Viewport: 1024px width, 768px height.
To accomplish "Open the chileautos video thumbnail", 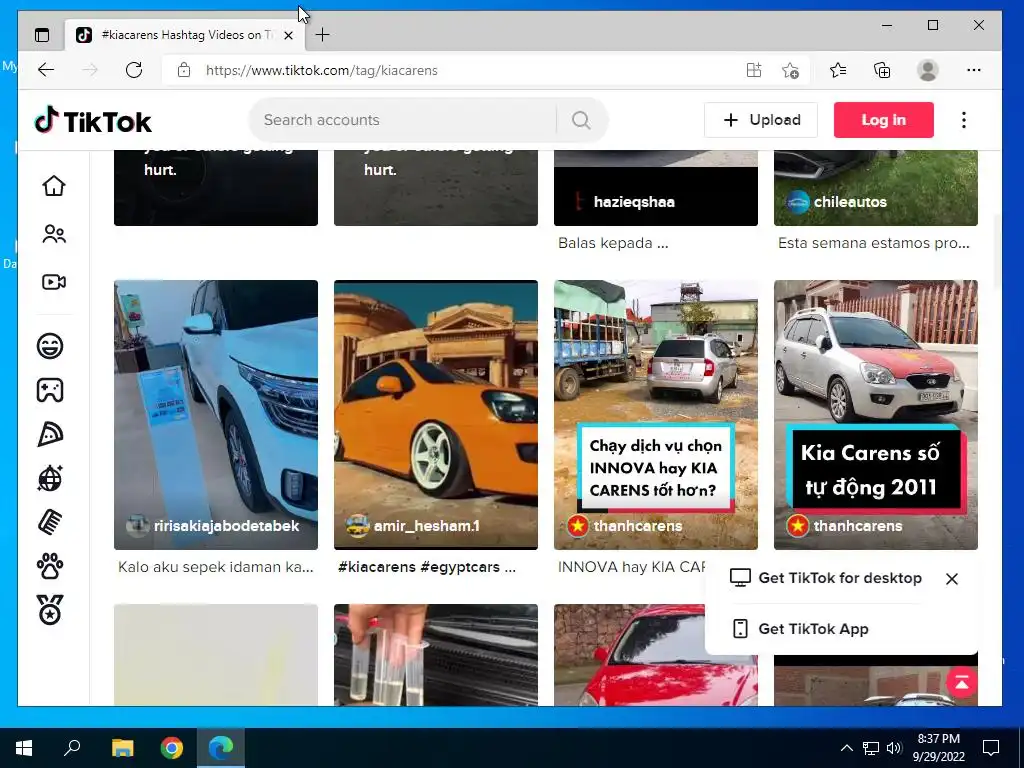I will click(876, 188).
